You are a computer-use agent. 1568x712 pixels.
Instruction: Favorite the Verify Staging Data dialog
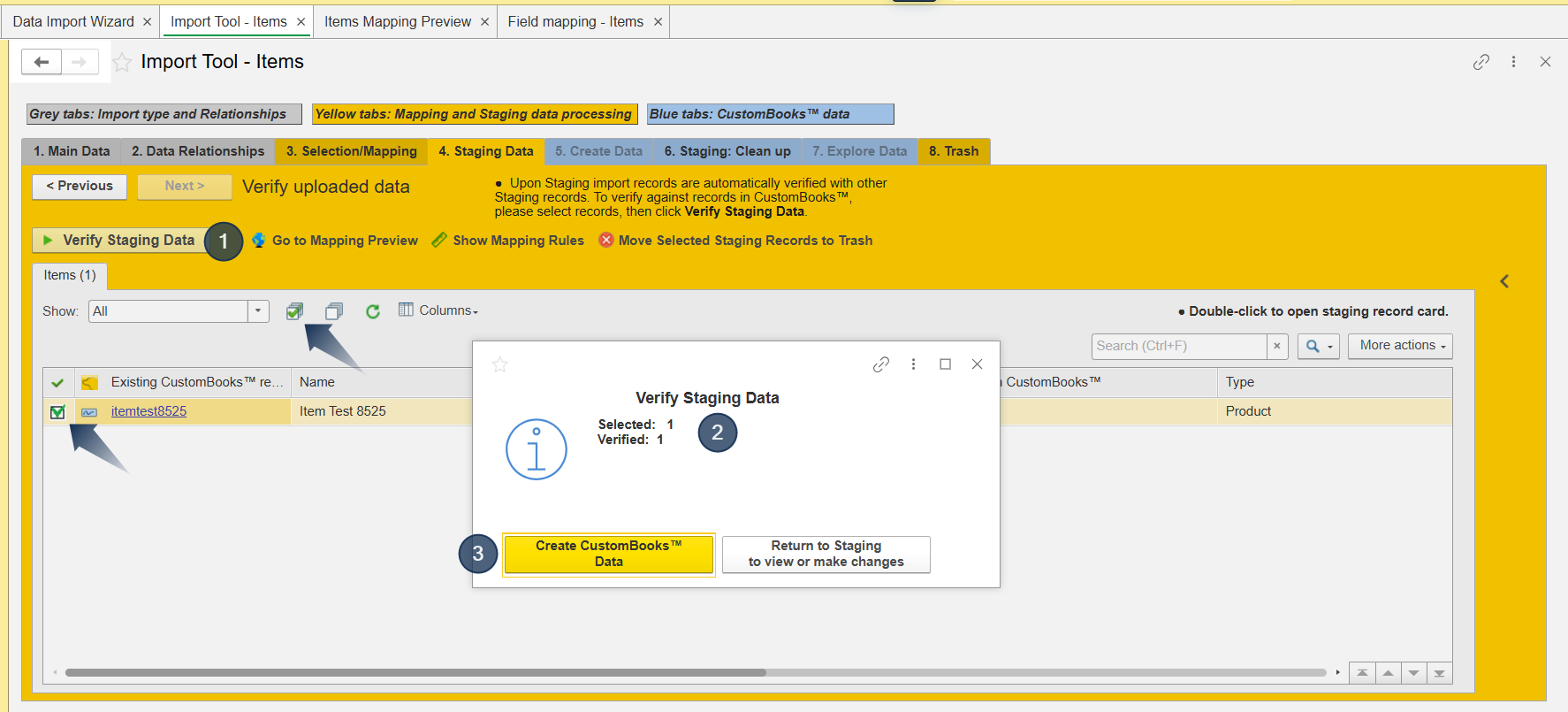pos(500,364)
